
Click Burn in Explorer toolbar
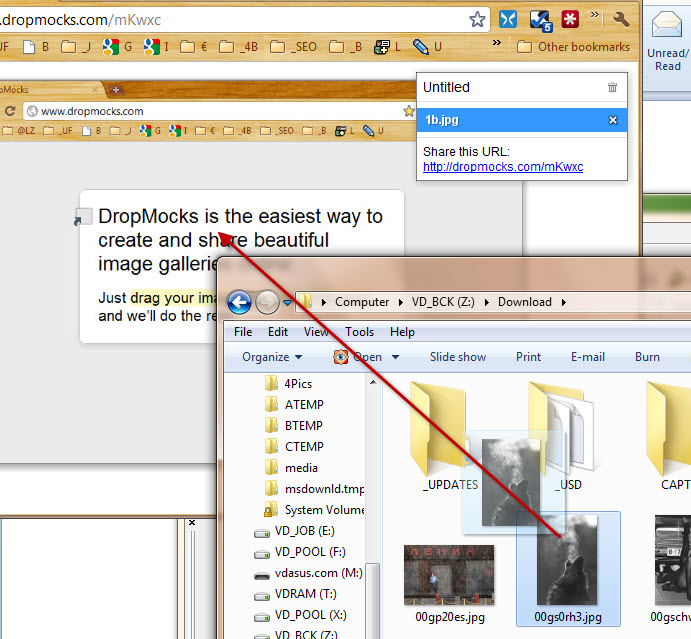pyautogui.click(x=647, y=357)
